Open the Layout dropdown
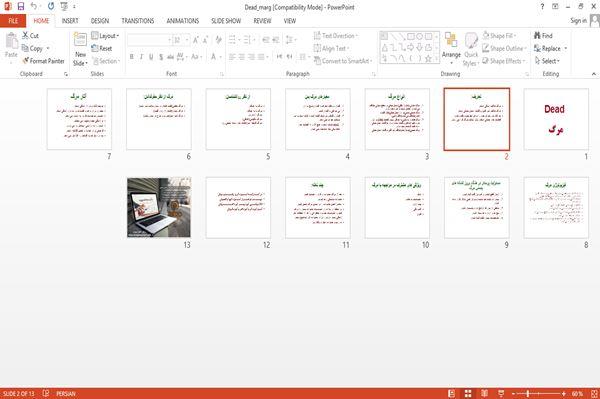Viewport: 600px width, 399px height. (x=105, y=36)
